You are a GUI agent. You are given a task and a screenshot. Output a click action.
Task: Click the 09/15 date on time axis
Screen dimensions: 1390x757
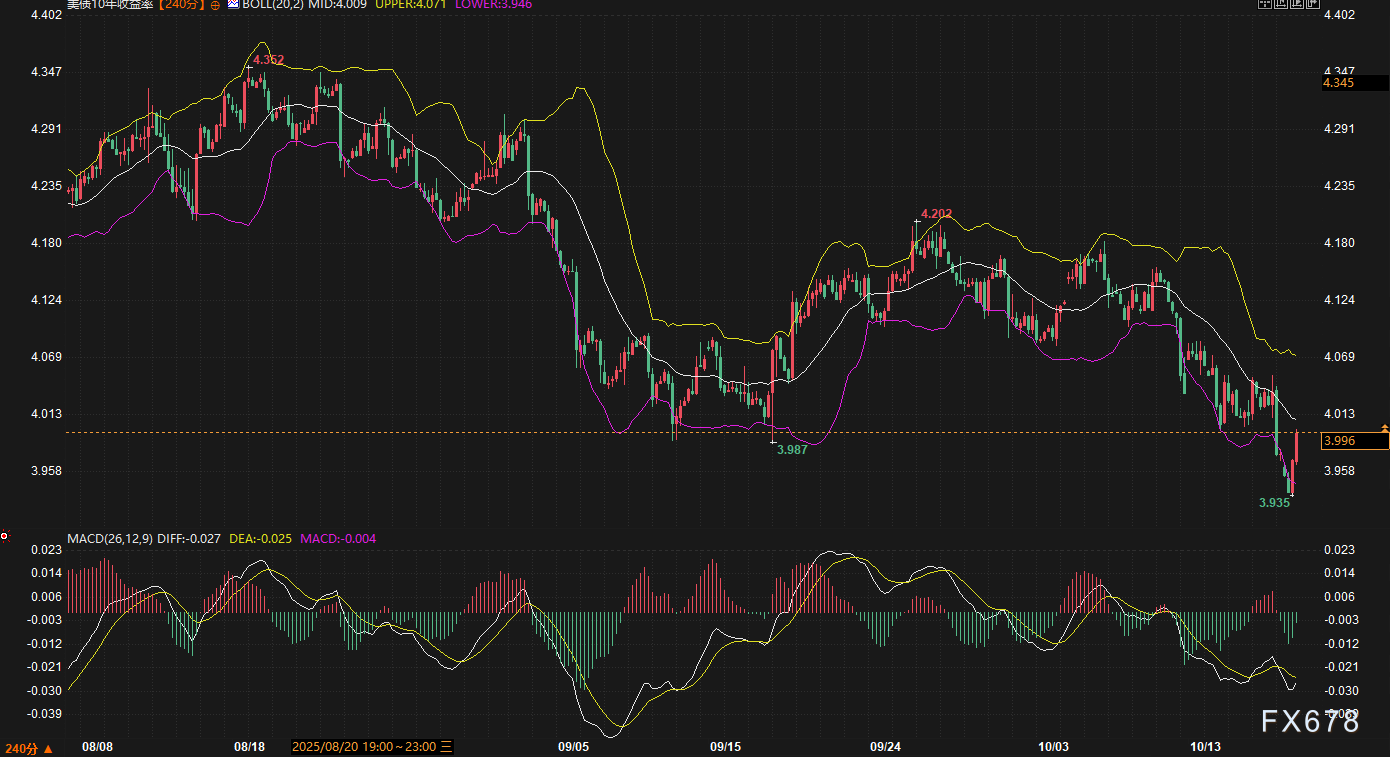(725, 747)
